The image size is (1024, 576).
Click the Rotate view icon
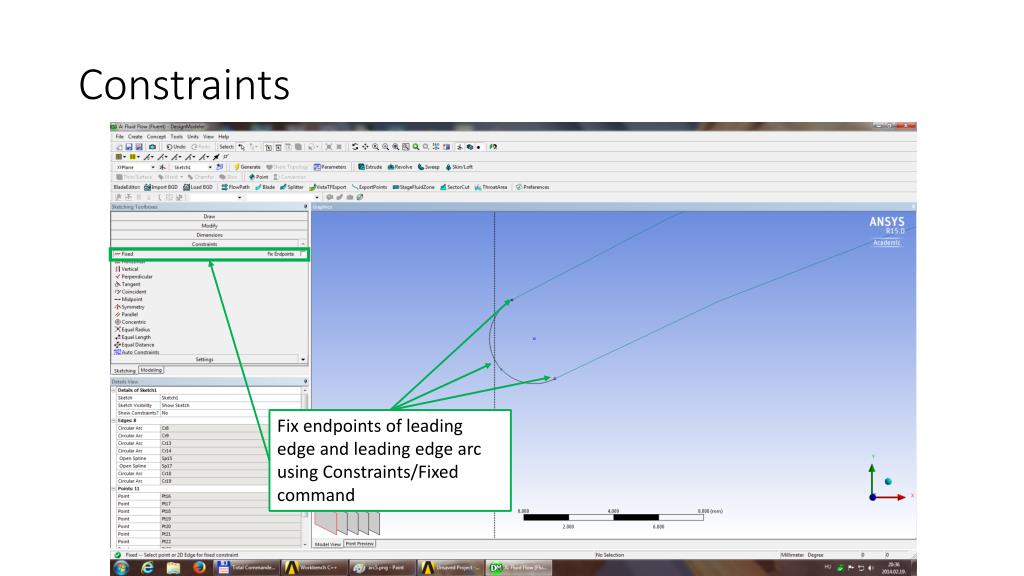355,147
